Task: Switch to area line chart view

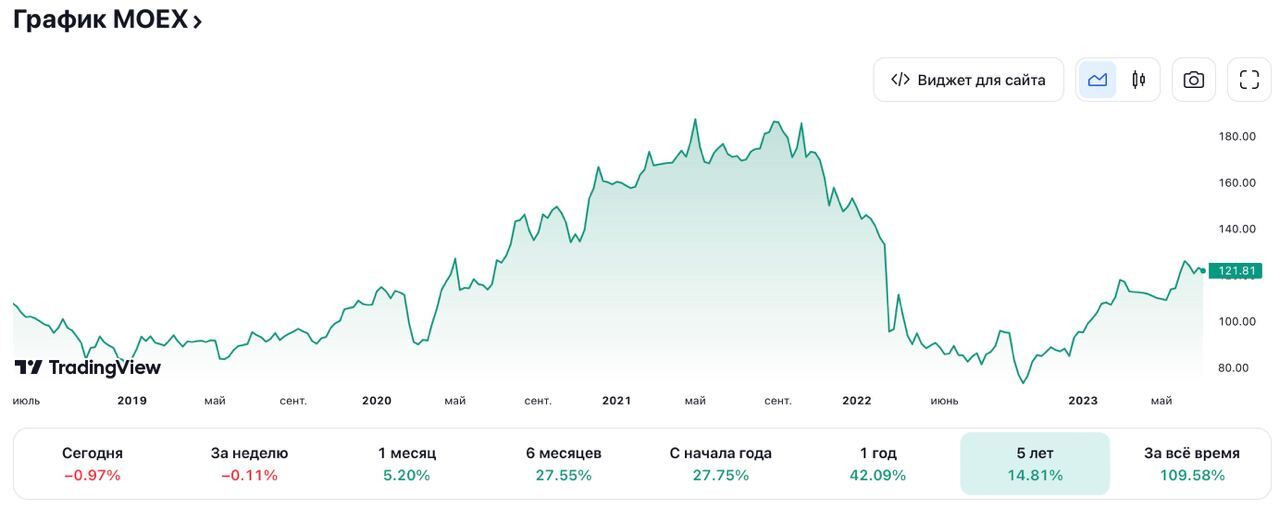Action: tap(1097, 80)
